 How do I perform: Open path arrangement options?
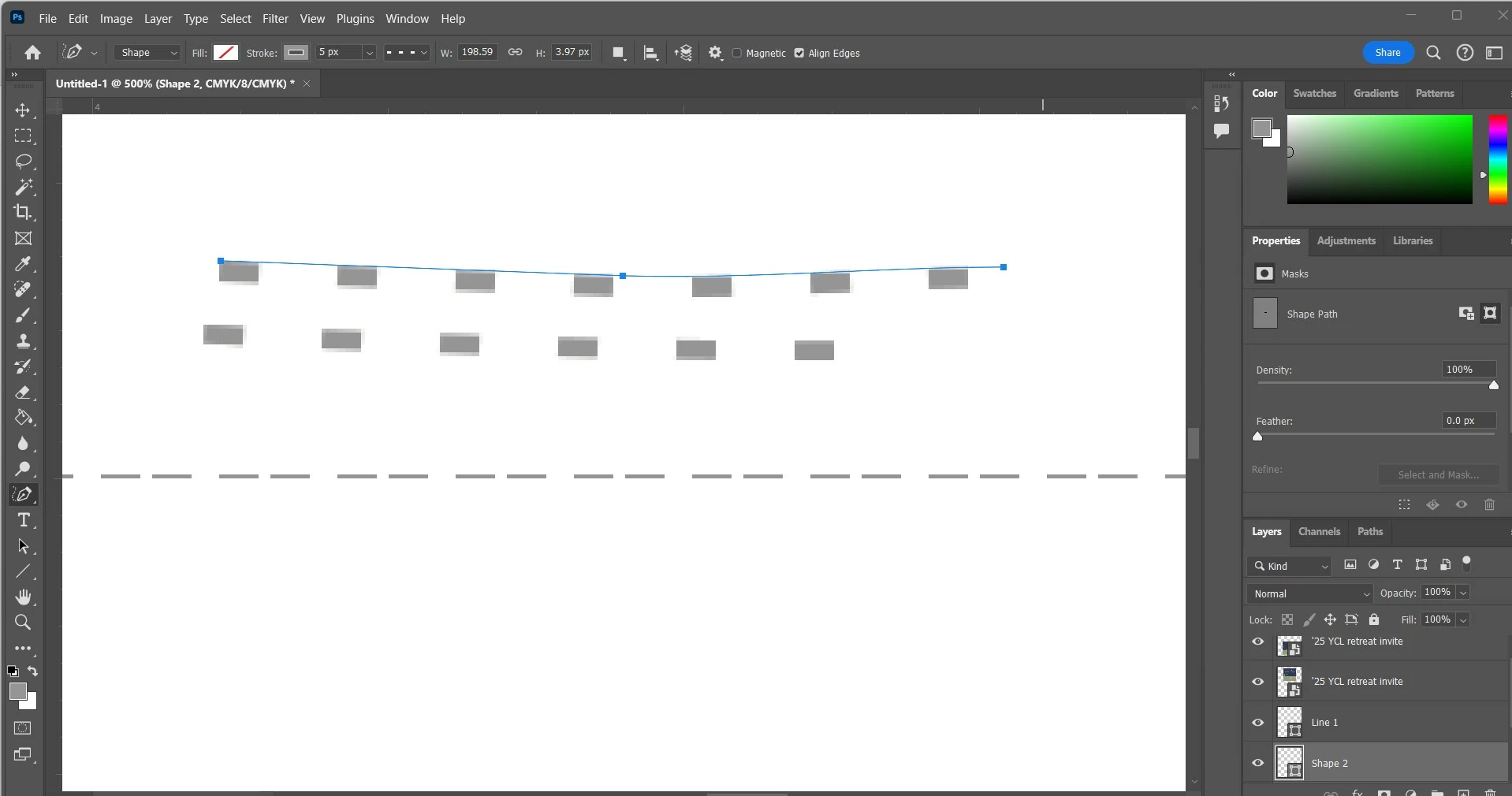683,53
